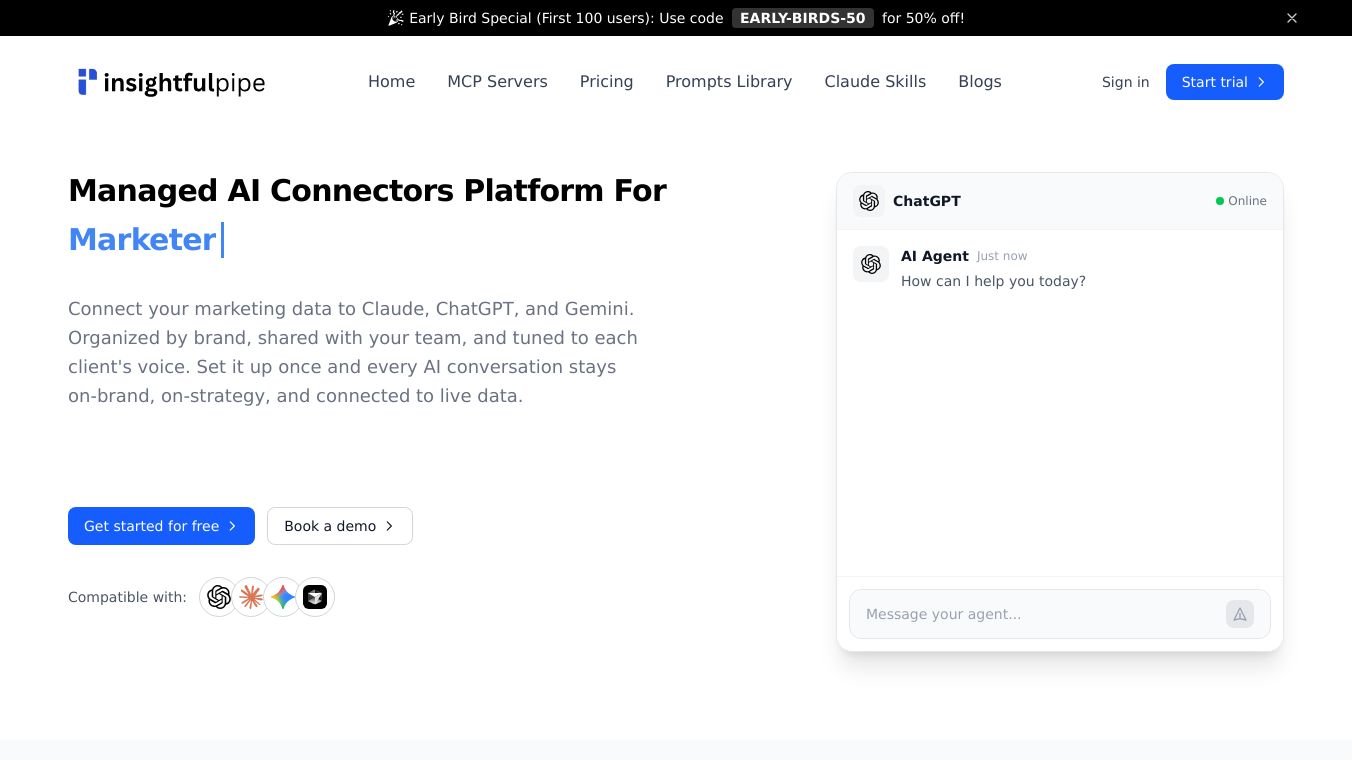The height and width of the screenshot is (760, 1352).
Task: Open the Prompts Library page
Action: (728, 82)
